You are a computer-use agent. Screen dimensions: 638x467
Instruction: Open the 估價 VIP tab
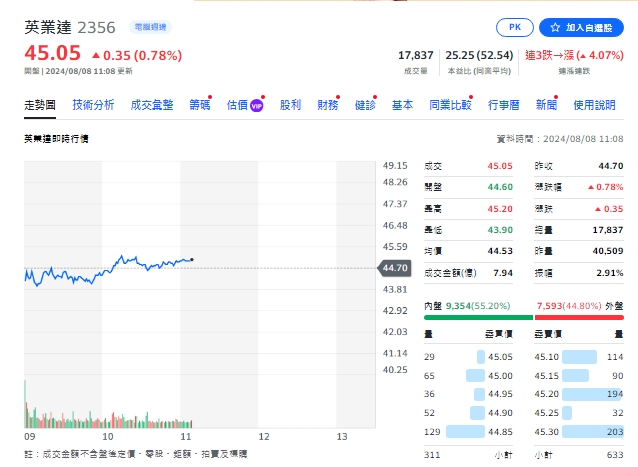(245, 105)
